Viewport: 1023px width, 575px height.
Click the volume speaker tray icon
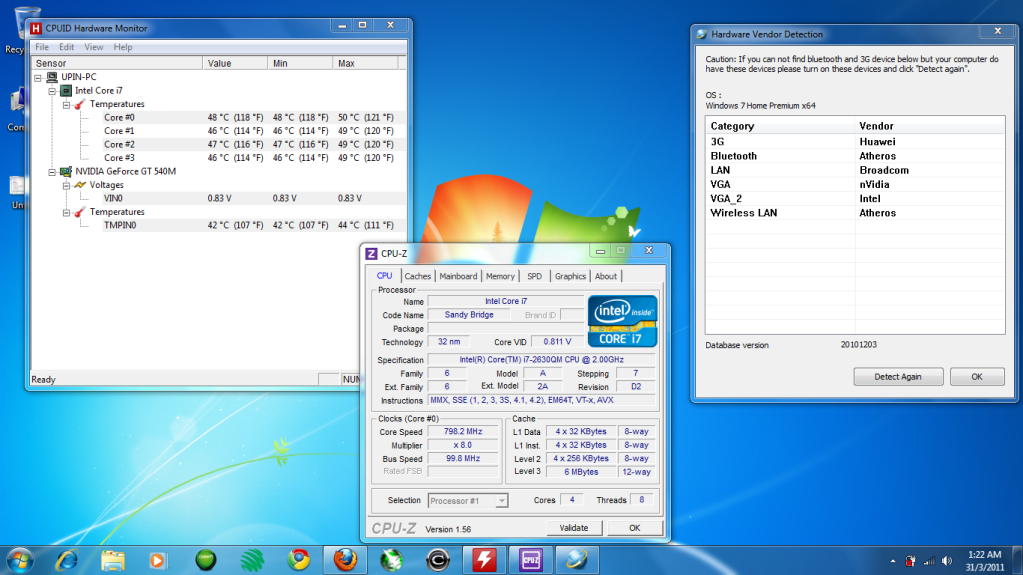(x=945, y=559)
